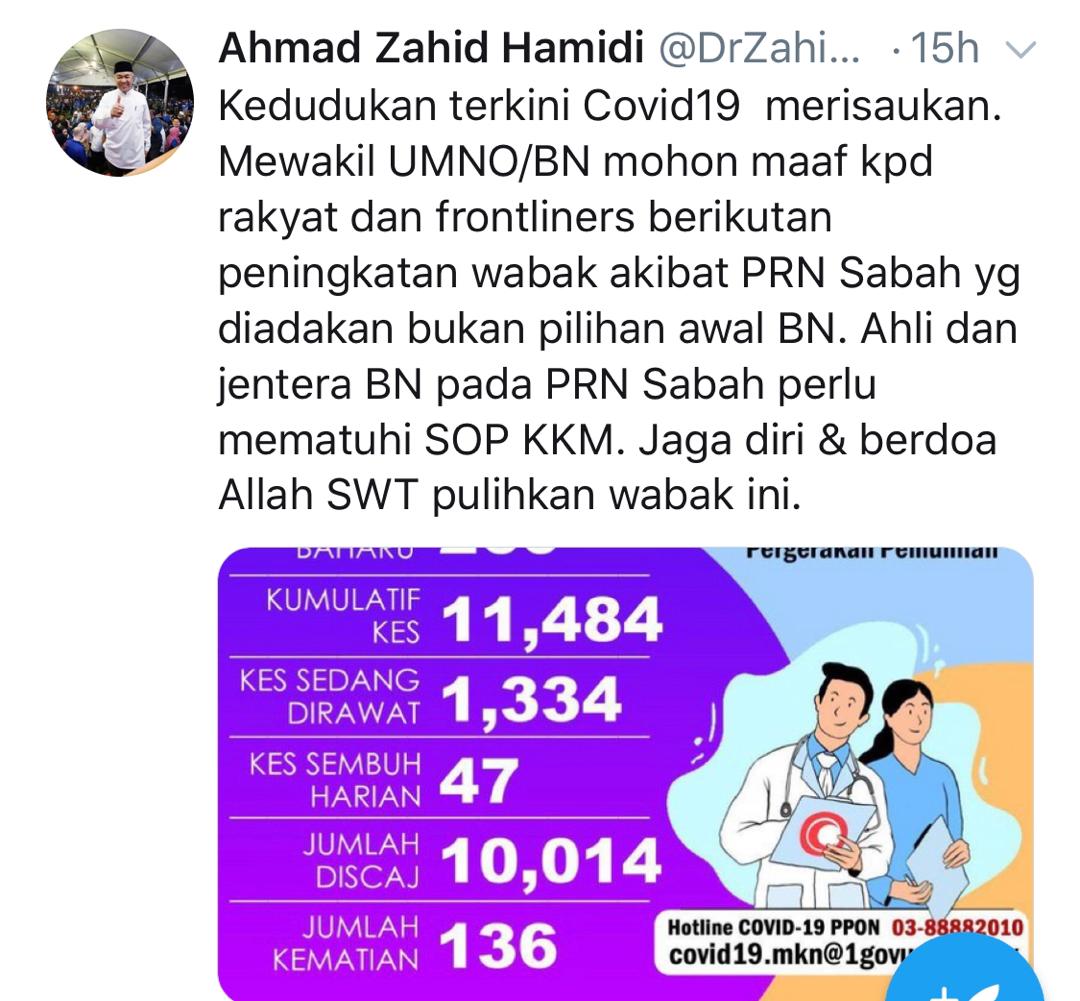The height and width of the screenshot is (1001, 1080).
Task: Open the tweet text starting 'Kedudukan terkini Covid19'
Action: pyautogui.click(x=619, y=300)
